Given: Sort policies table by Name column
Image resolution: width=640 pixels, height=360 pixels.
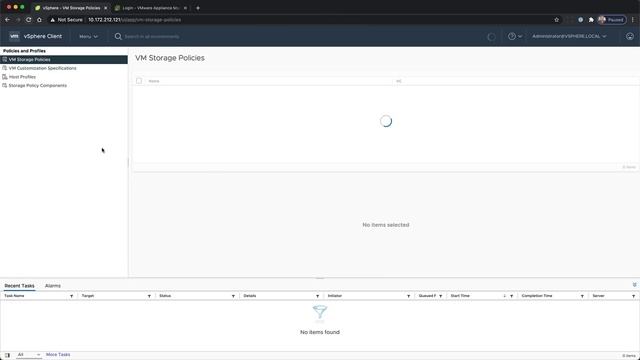Looking at the screenshot, I should point(154,81).
